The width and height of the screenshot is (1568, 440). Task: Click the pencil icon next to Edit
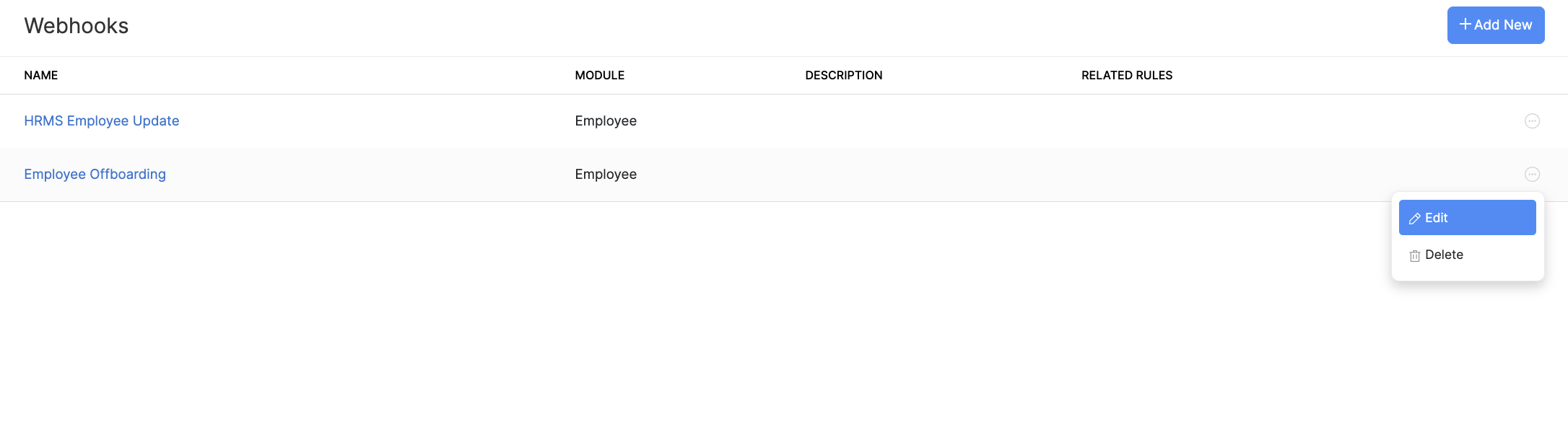pyautogui.click(x=1414, y=218)
